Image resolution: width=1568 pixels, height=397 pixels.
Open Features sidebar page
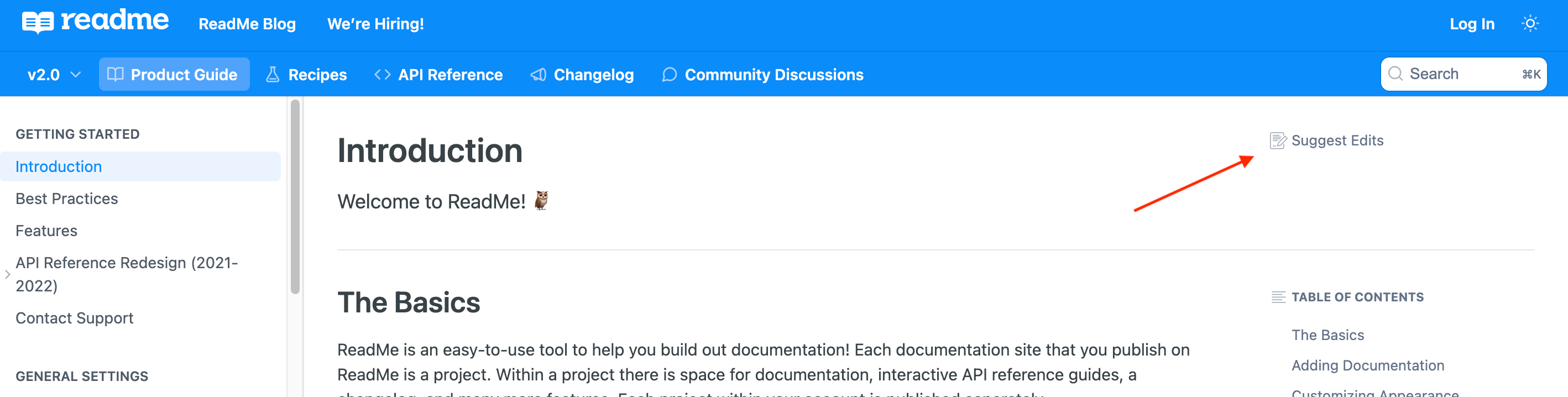[x=46, y=231]
